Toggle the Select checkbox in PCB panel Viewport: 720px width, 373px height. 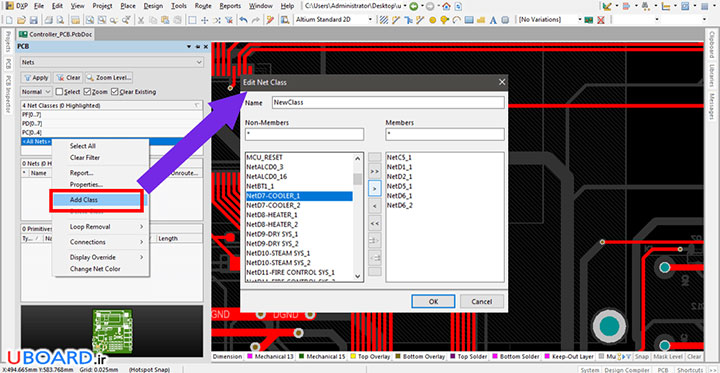point(59,92)
